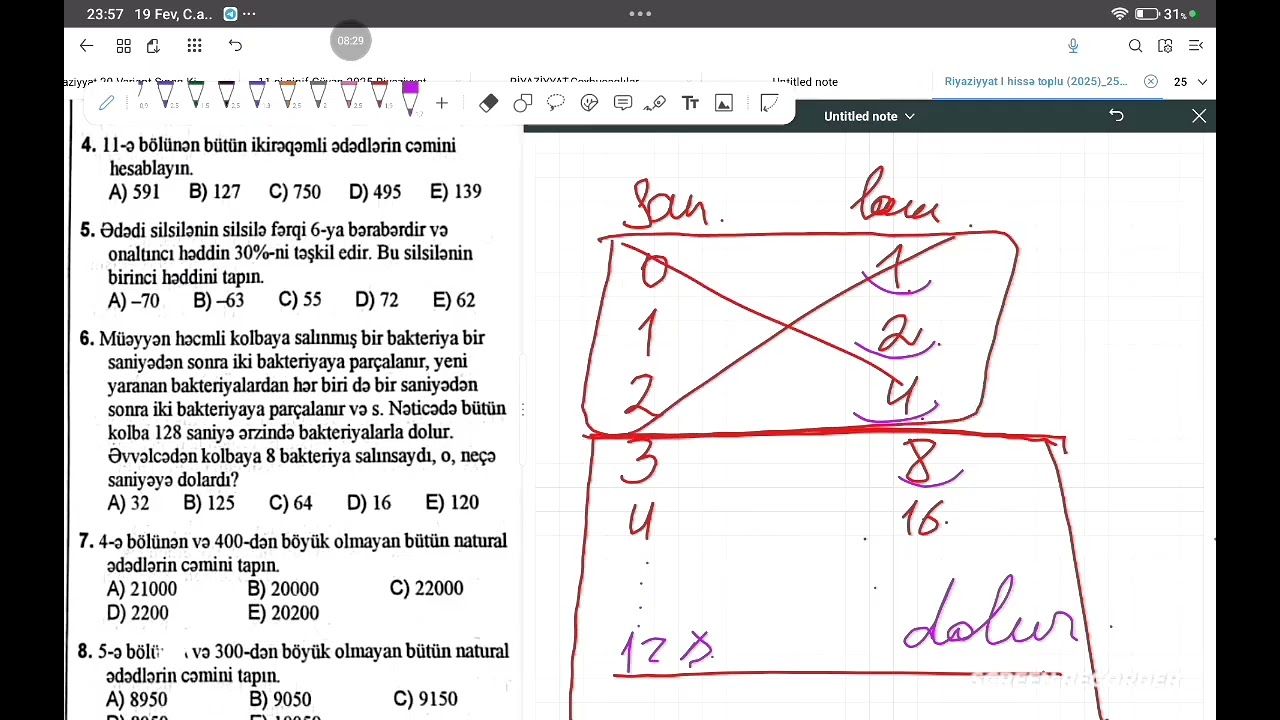Select the Lasso selection tool
1280x720 pixels.
pyautogui.click(x=556, y=103)
